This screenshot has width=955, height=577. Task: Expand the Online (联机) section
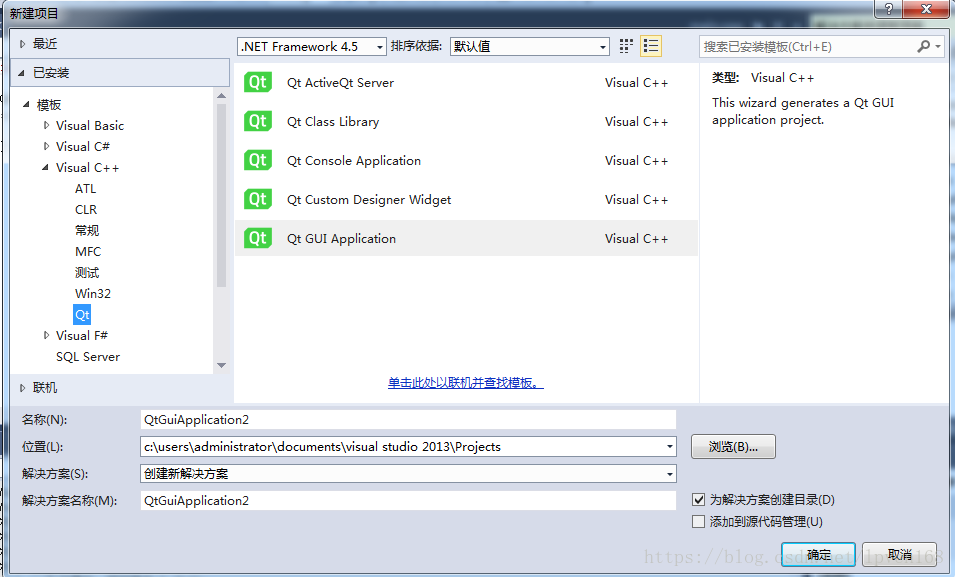click(x=23, y=388)
